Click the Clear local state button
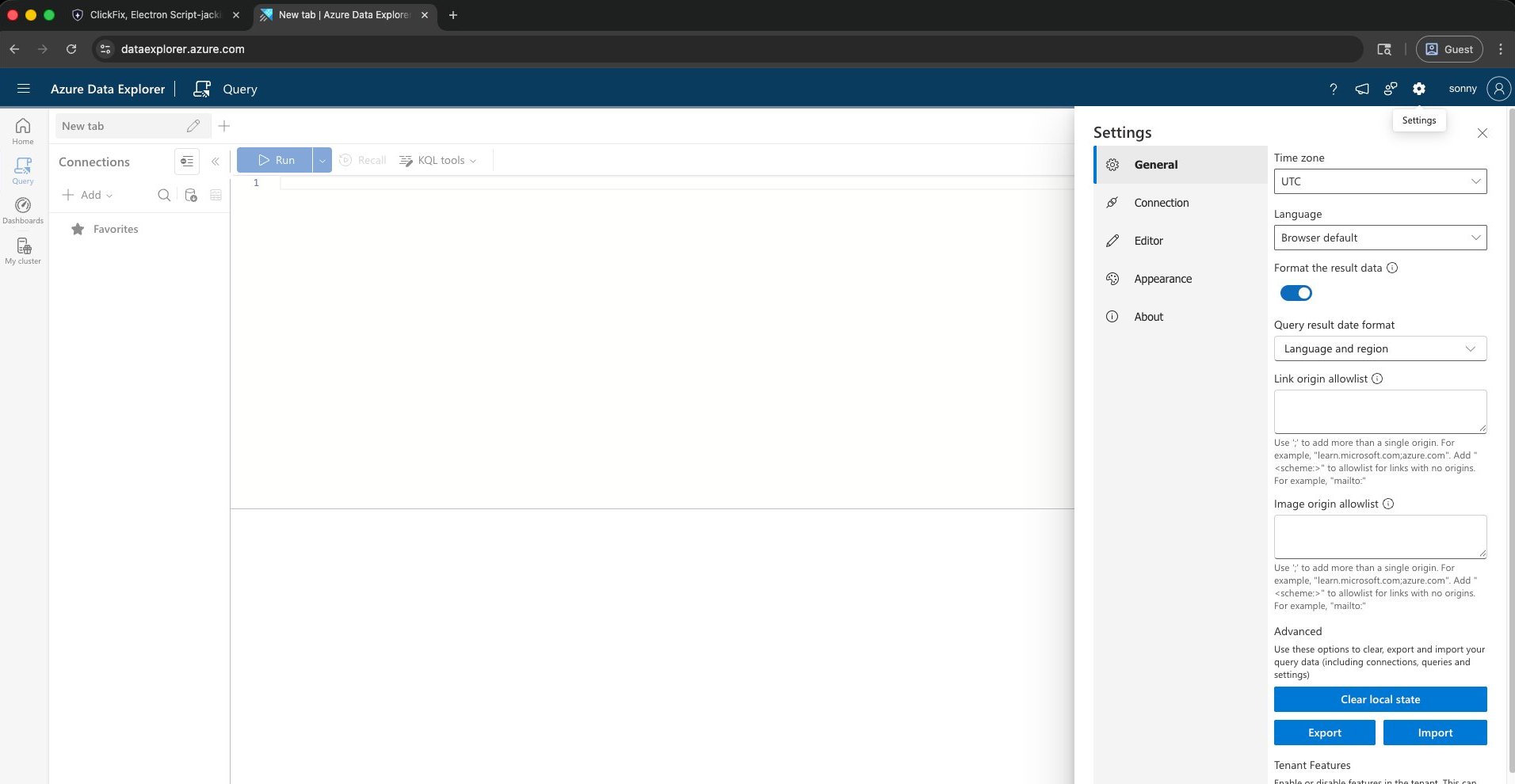The image size is (1515, 784). point(1380,699)
